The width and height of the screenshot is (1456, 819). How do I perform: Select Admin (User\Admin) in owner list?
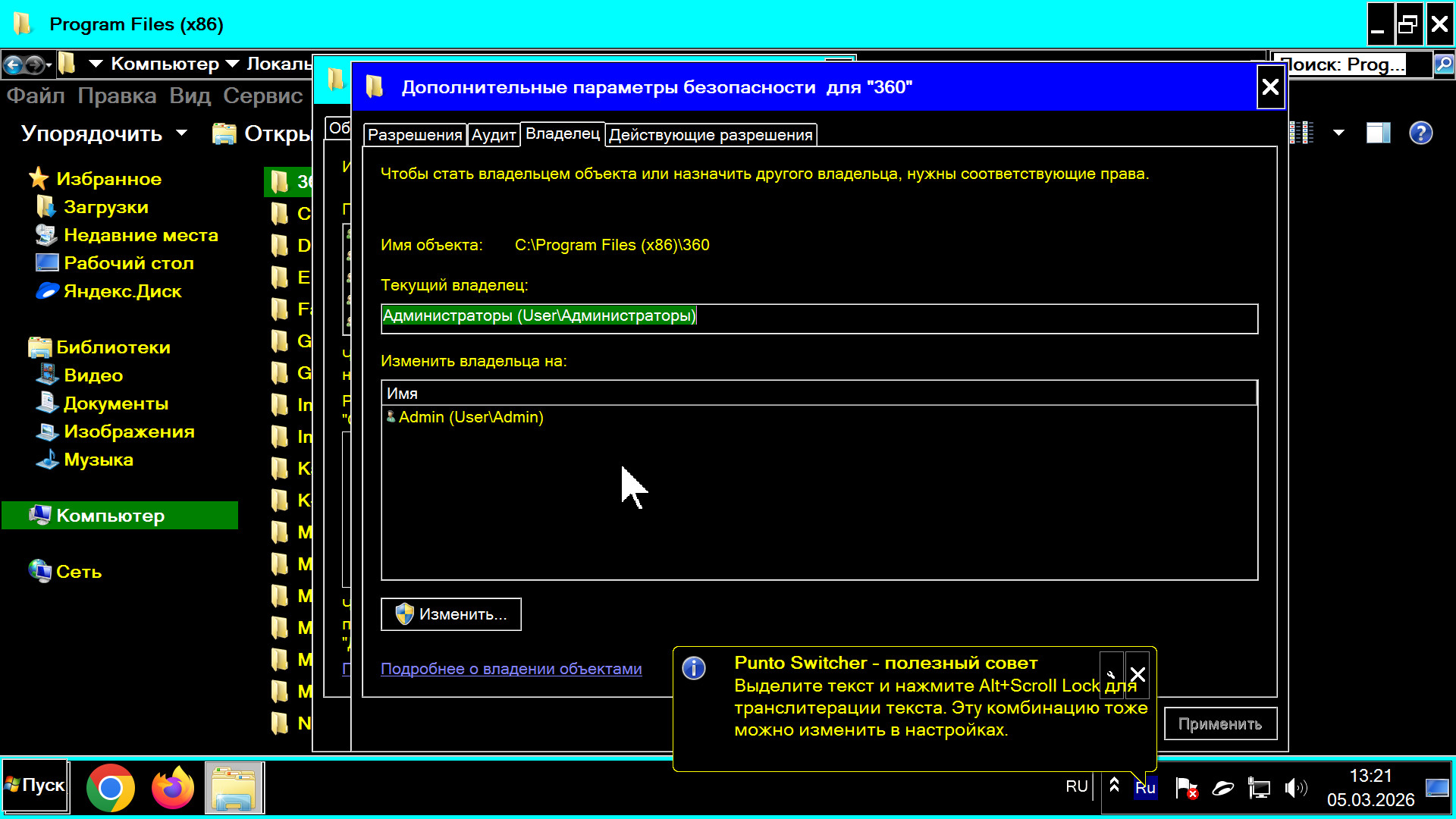[470, 417]
